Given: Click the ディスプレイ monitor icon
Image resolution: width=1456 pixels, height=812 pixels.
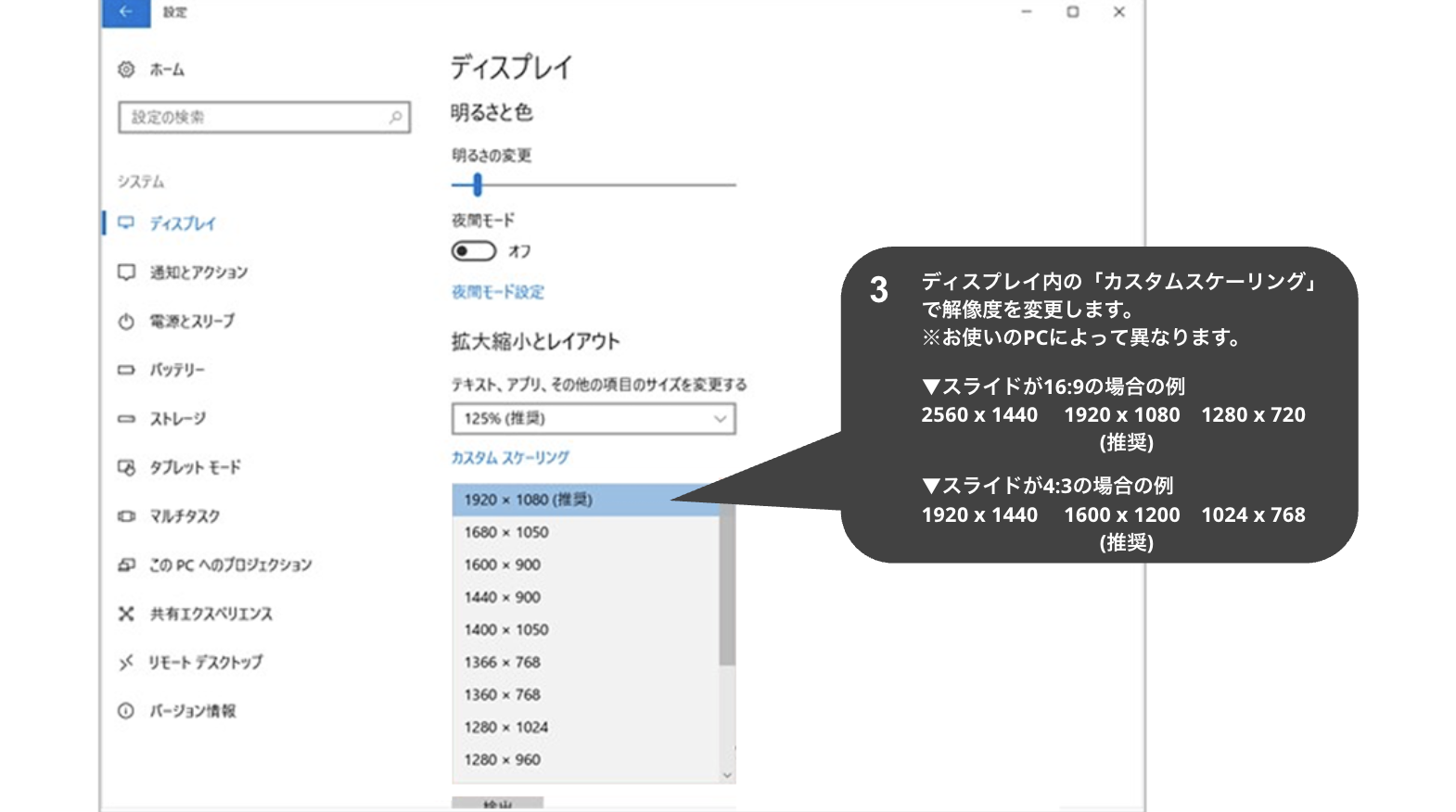Looking at the screenshot, I should coord(127,223).
